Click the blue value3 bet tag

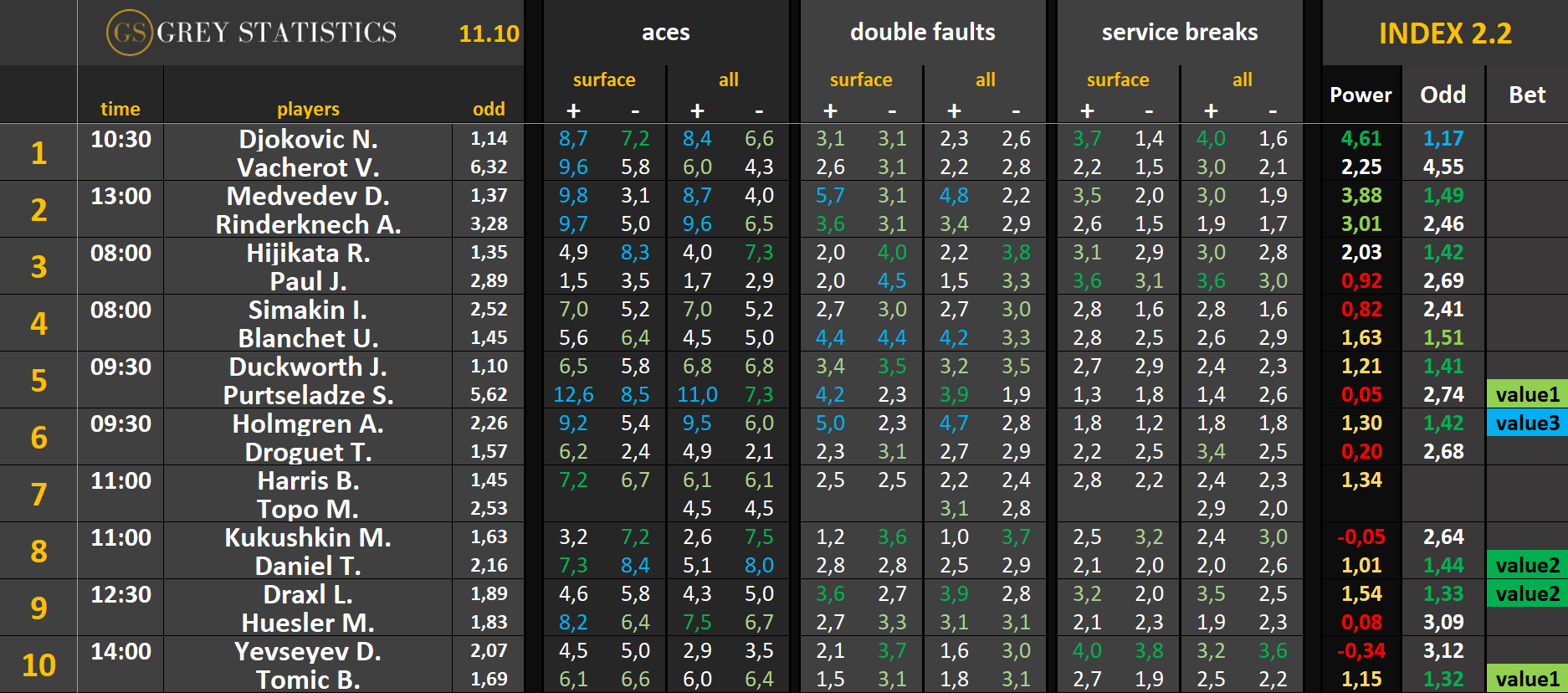[1527, 423]
